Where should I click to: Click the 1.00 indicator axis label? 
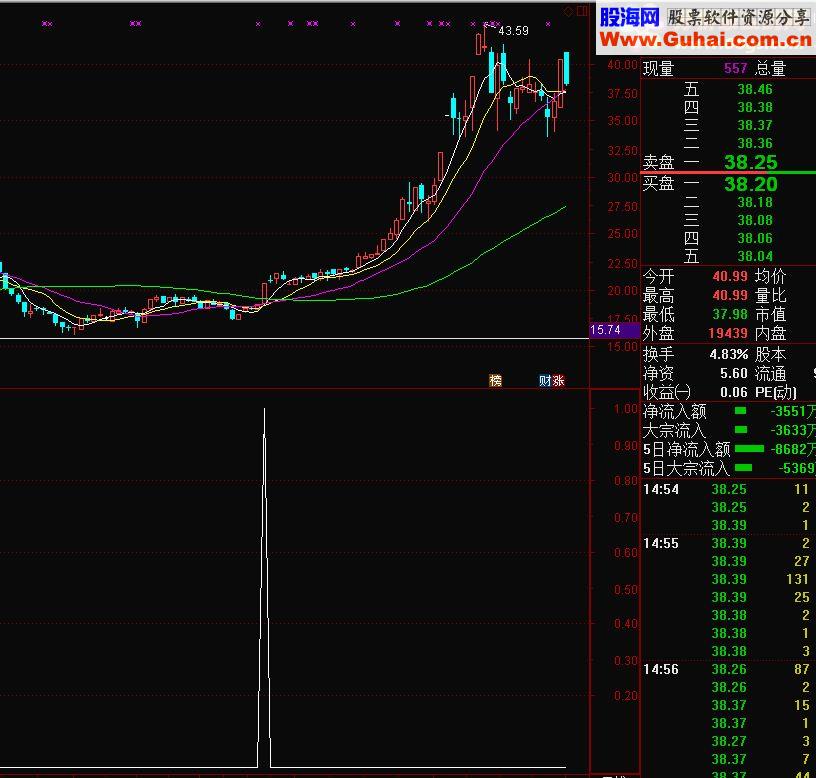point(626,409)
